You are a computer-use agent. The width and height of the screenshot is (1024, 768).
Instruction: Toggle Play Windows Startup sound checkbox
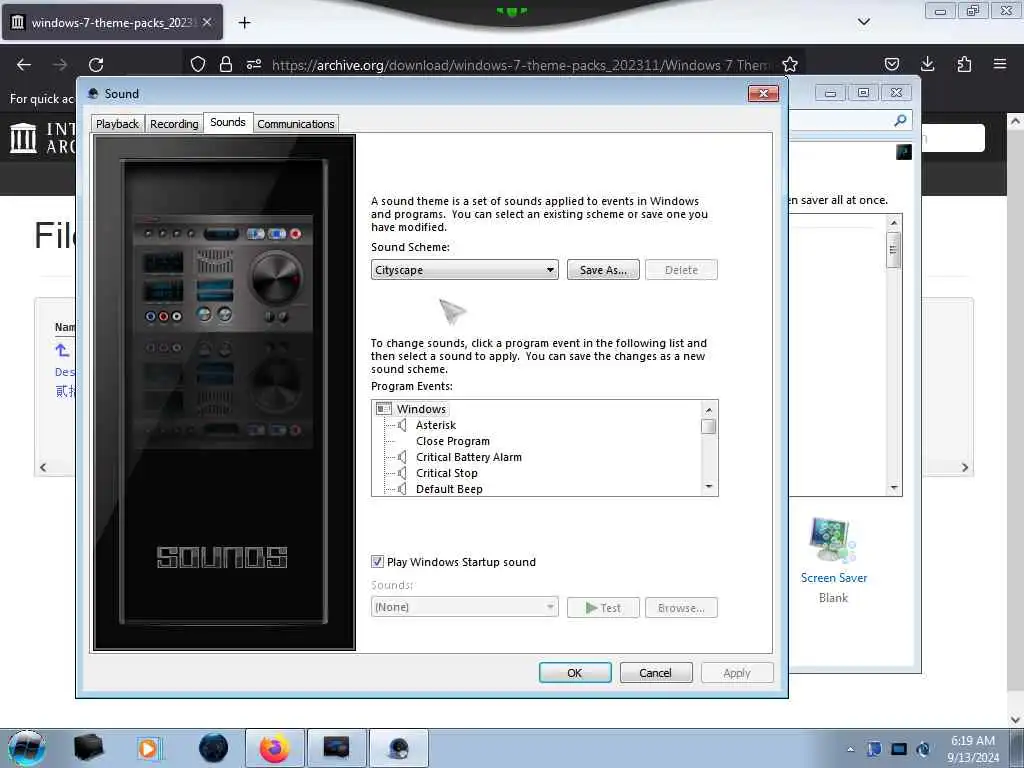[377, 562]
